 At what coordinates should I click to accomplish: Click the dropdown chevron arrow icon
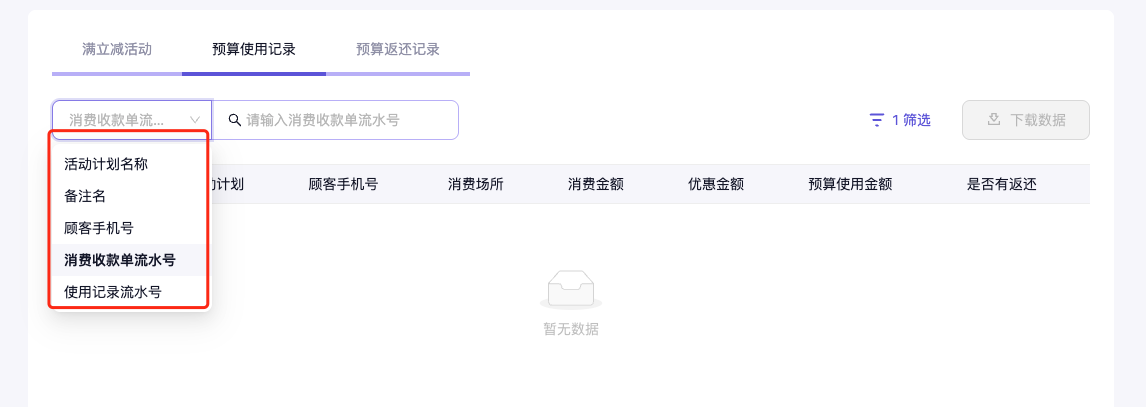195,120
